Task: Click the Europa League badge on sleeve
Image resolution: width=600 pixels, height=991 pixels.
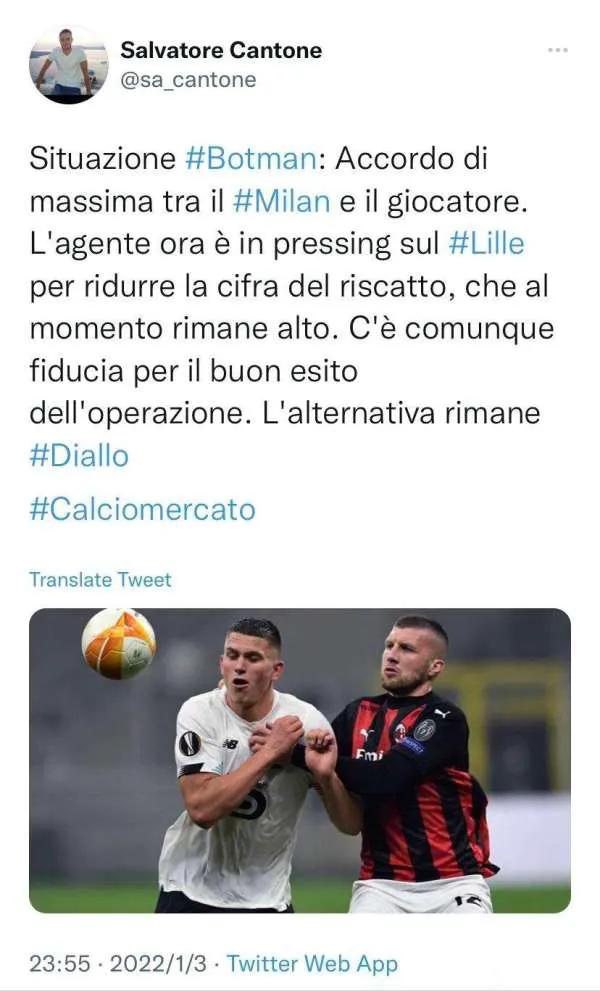Action: [190, 743]
